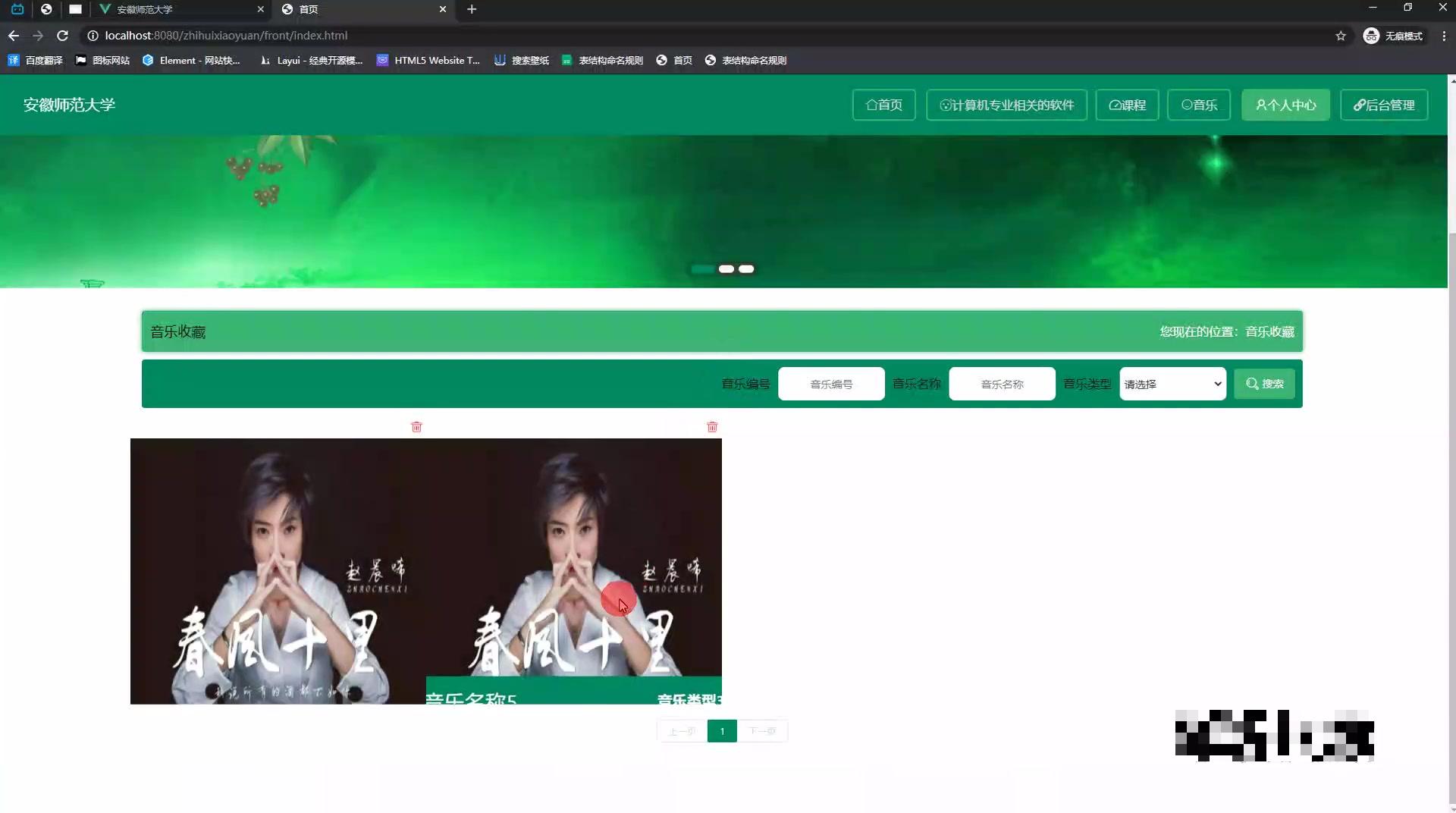Reload the current page
This screenshot has height=813, width=1456.
[63, 36]
